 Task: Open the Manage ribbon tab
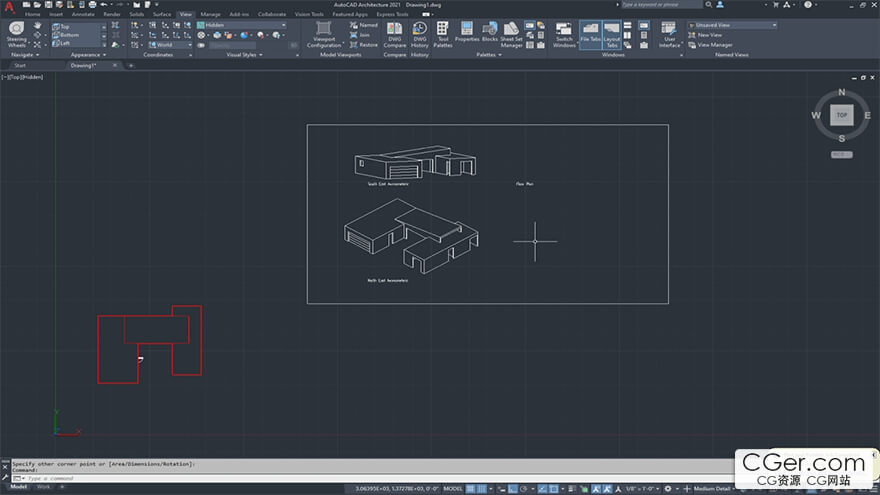click(x=211, y=15)
